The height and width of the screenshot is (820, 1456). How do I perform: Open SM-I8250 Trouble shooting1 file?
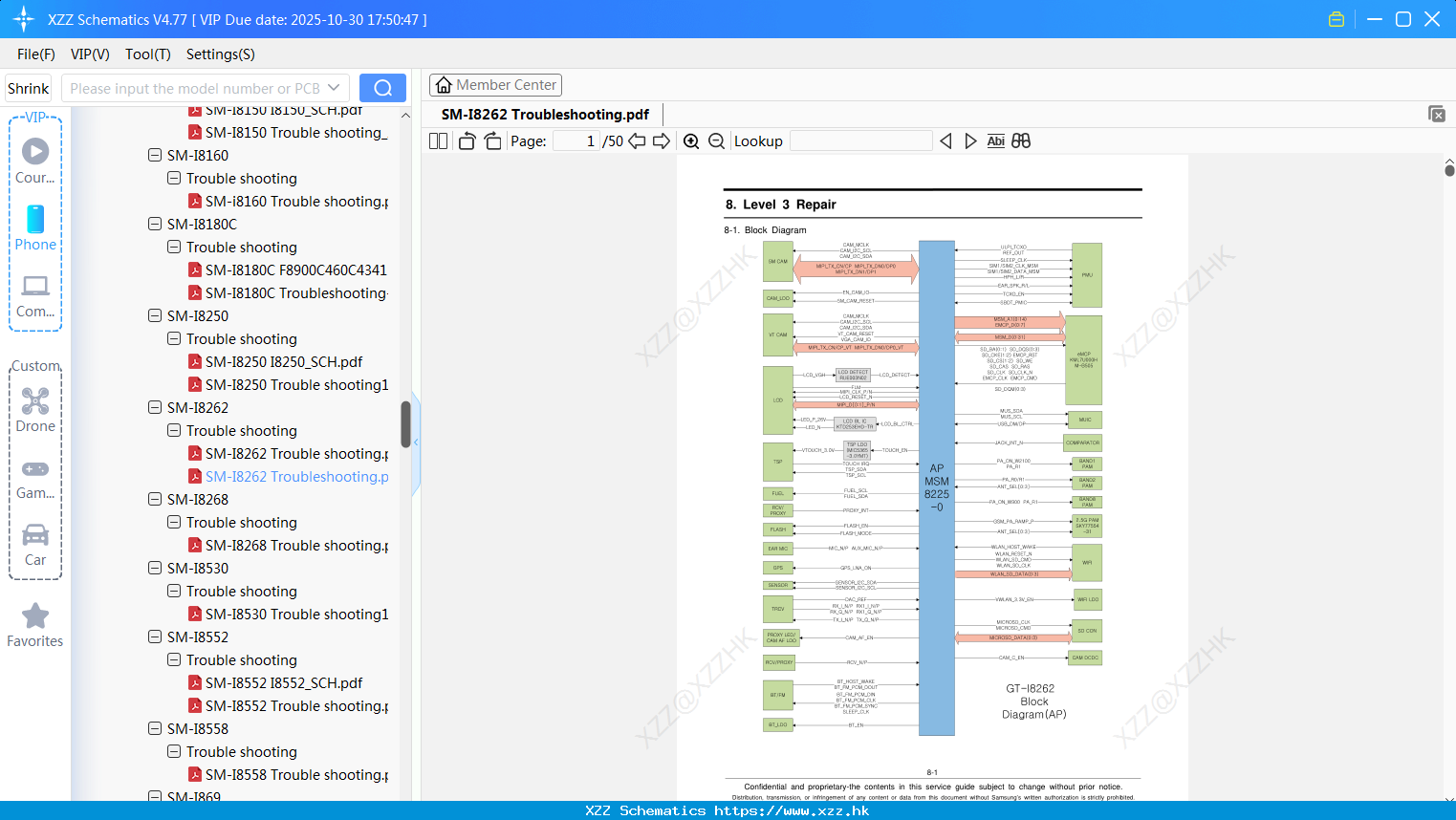pos(288,384)
